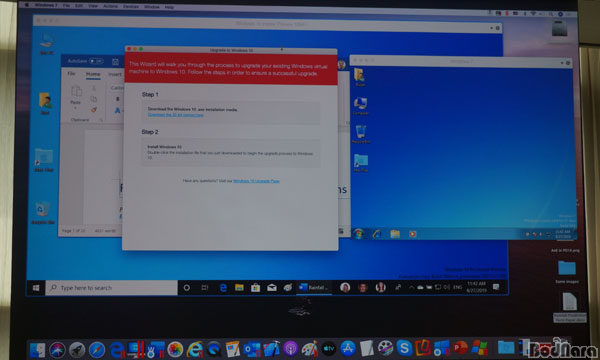
Task: Show hidden tray icons with the chevron
Action: (x=411, y=287)
